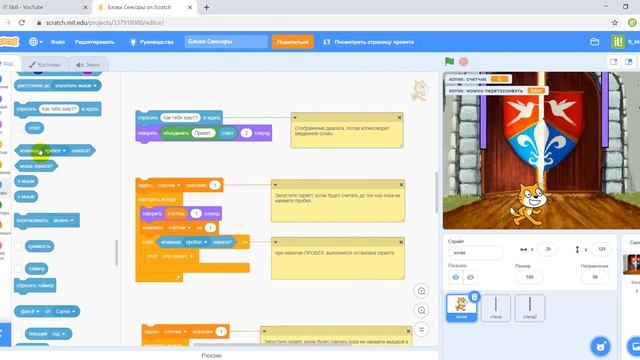
Task: Open можно dropdown in перетаскивать block
Action: 63,220
